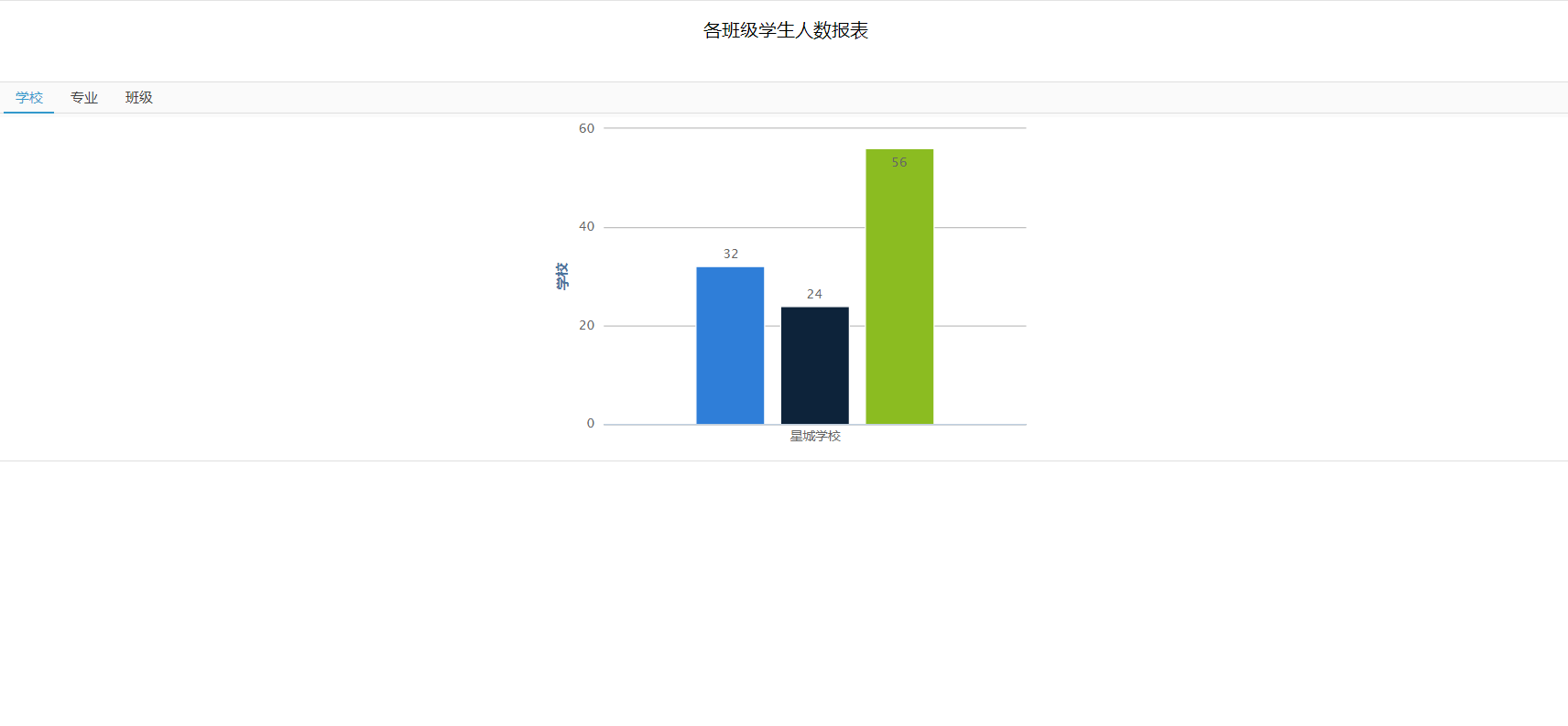Click the chart title 各班级学生人数报表

[x=786, y=30]
